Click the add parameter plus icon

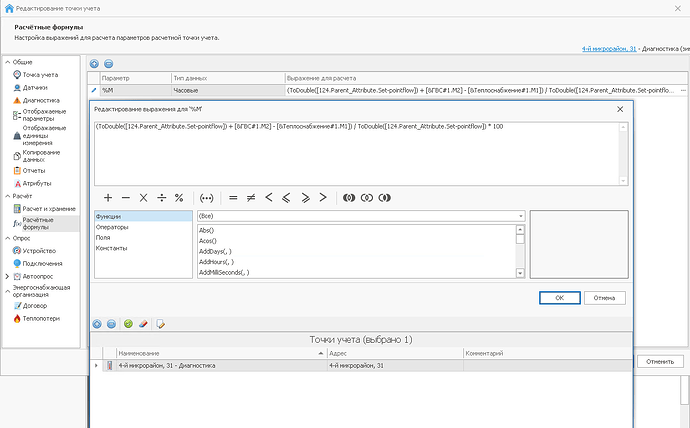point(94,64)
